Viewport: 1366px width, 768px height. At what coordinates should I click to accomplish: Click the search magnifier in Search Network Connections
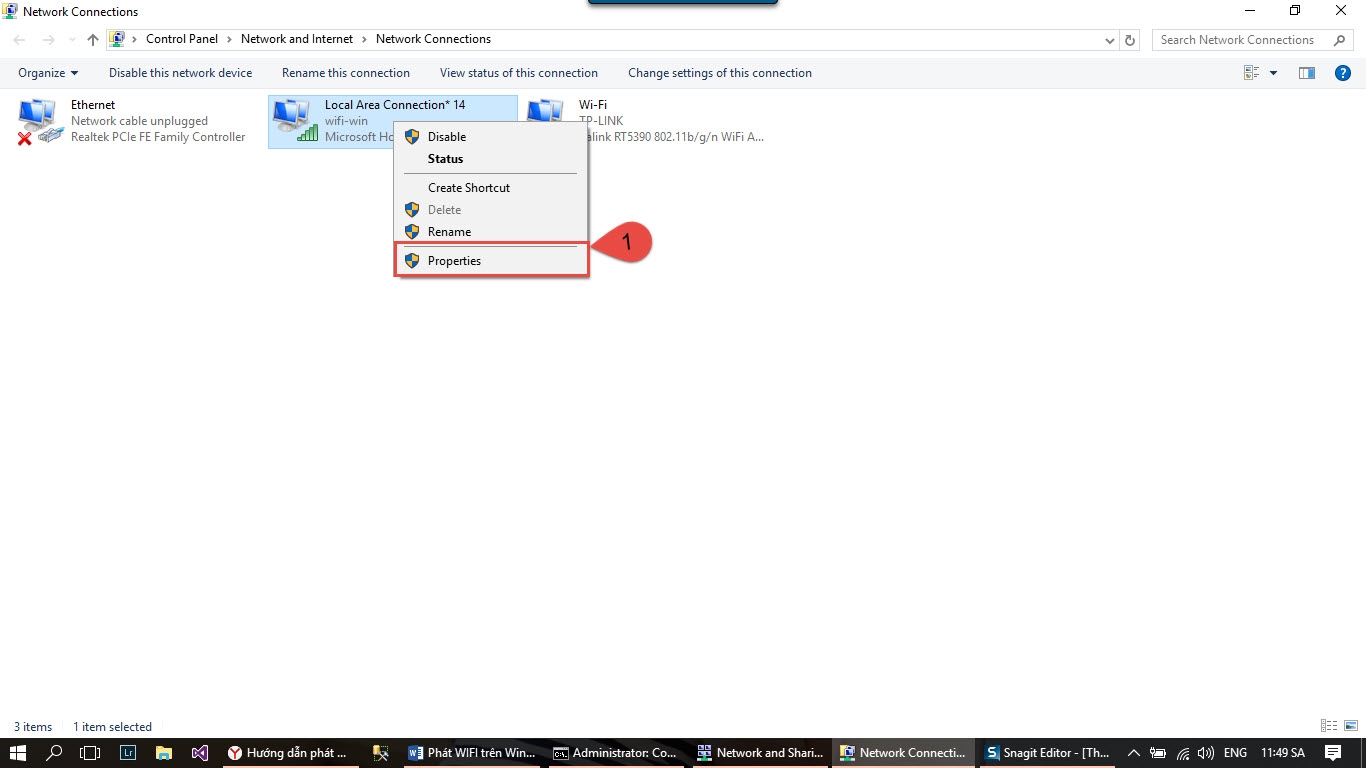(x=1339, y=40)
